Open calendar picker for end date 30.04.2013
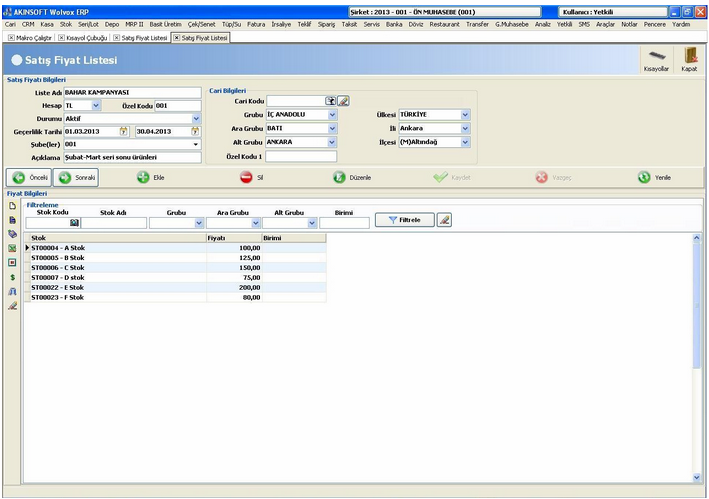The width and height of the screenshot is (709, 499). click(x=195, y=132)
